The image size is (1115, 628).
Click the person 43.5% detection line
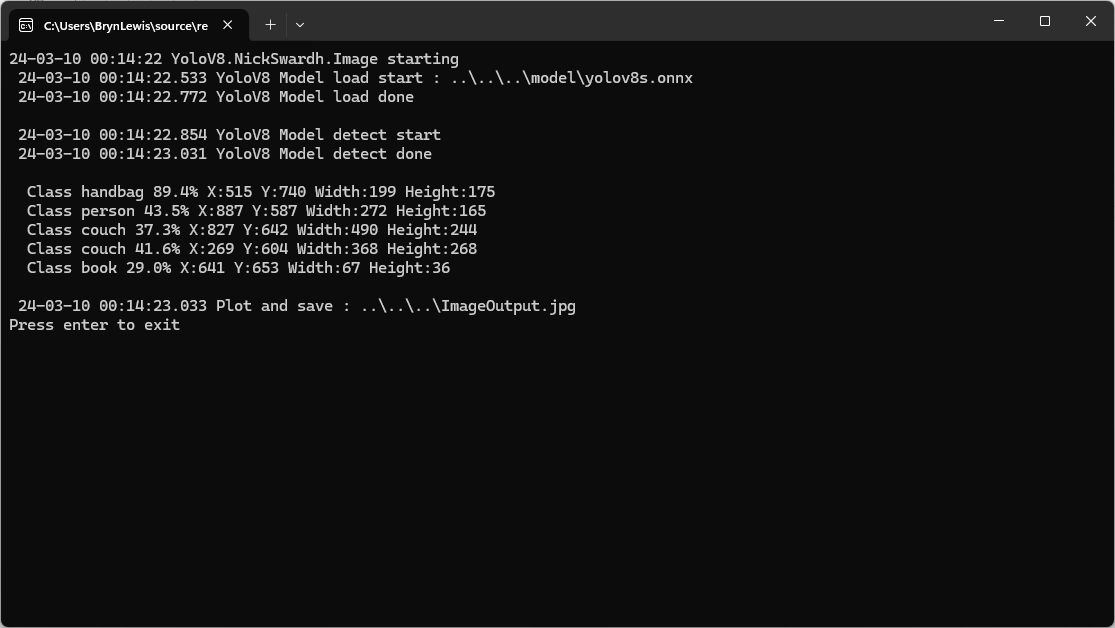(x=256, y=211)
